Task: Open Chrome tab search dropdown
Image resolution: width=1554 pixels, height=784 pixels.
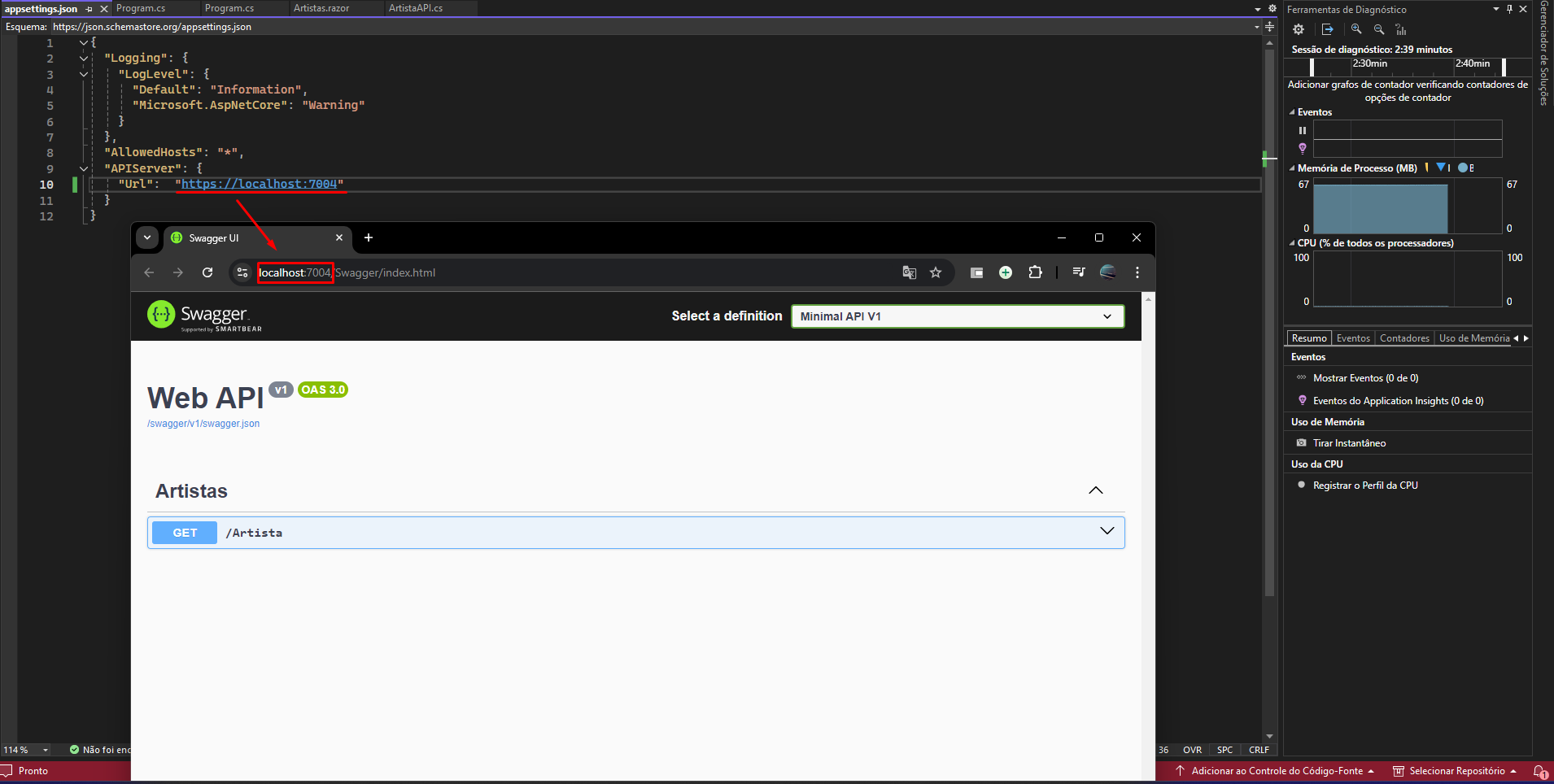Action: pos(147,237)
